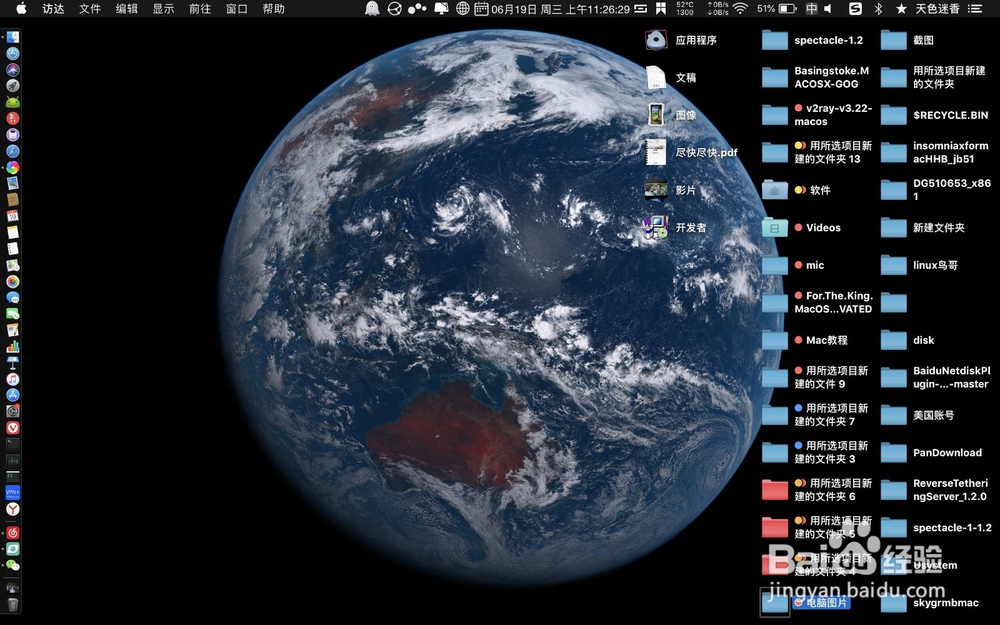This screenshot has height=625, width=1000.
Task: Select the linux鸟哥 folder
Action: pyautogui.click(x=919, y=265)
